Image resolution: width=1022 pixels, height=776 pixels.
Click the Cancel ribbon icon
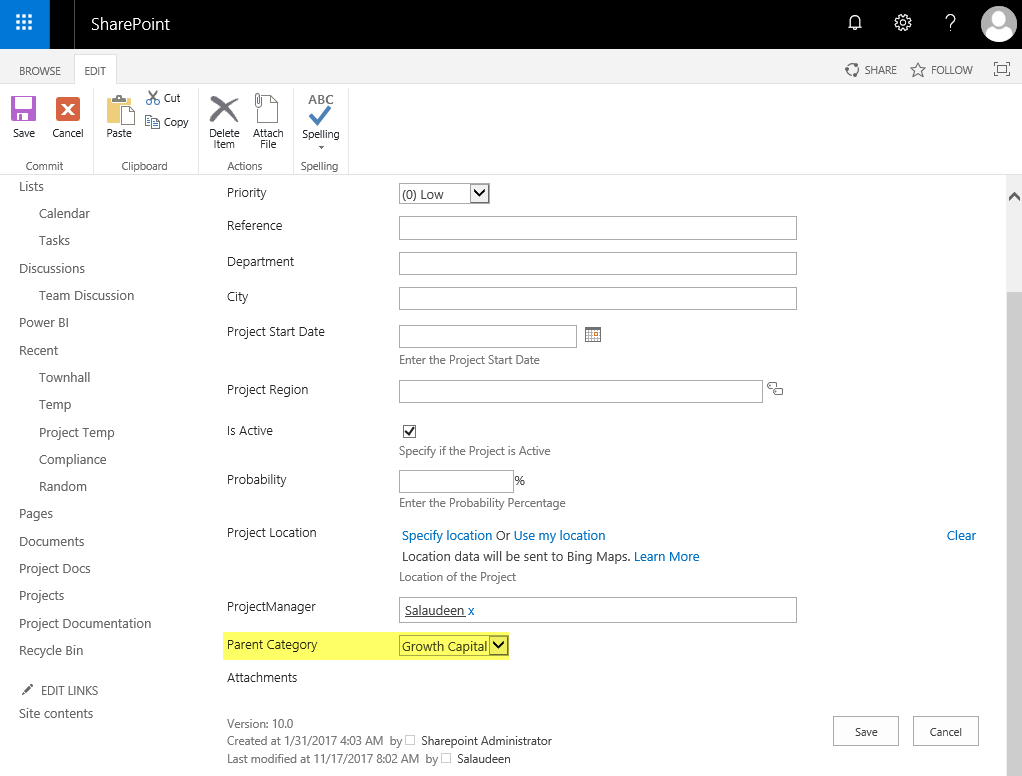[68, 110]
